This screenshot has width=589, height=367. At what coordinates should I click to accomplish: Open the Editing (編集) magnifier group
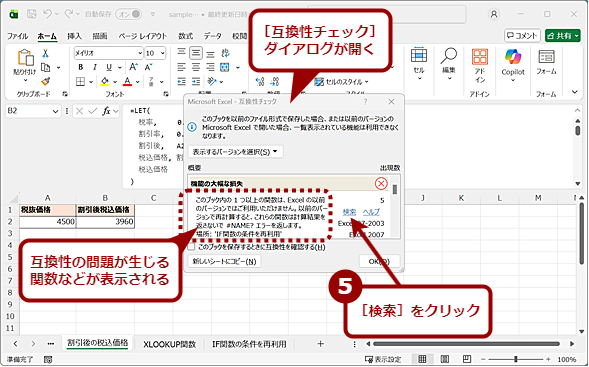(x=449, y=63)
